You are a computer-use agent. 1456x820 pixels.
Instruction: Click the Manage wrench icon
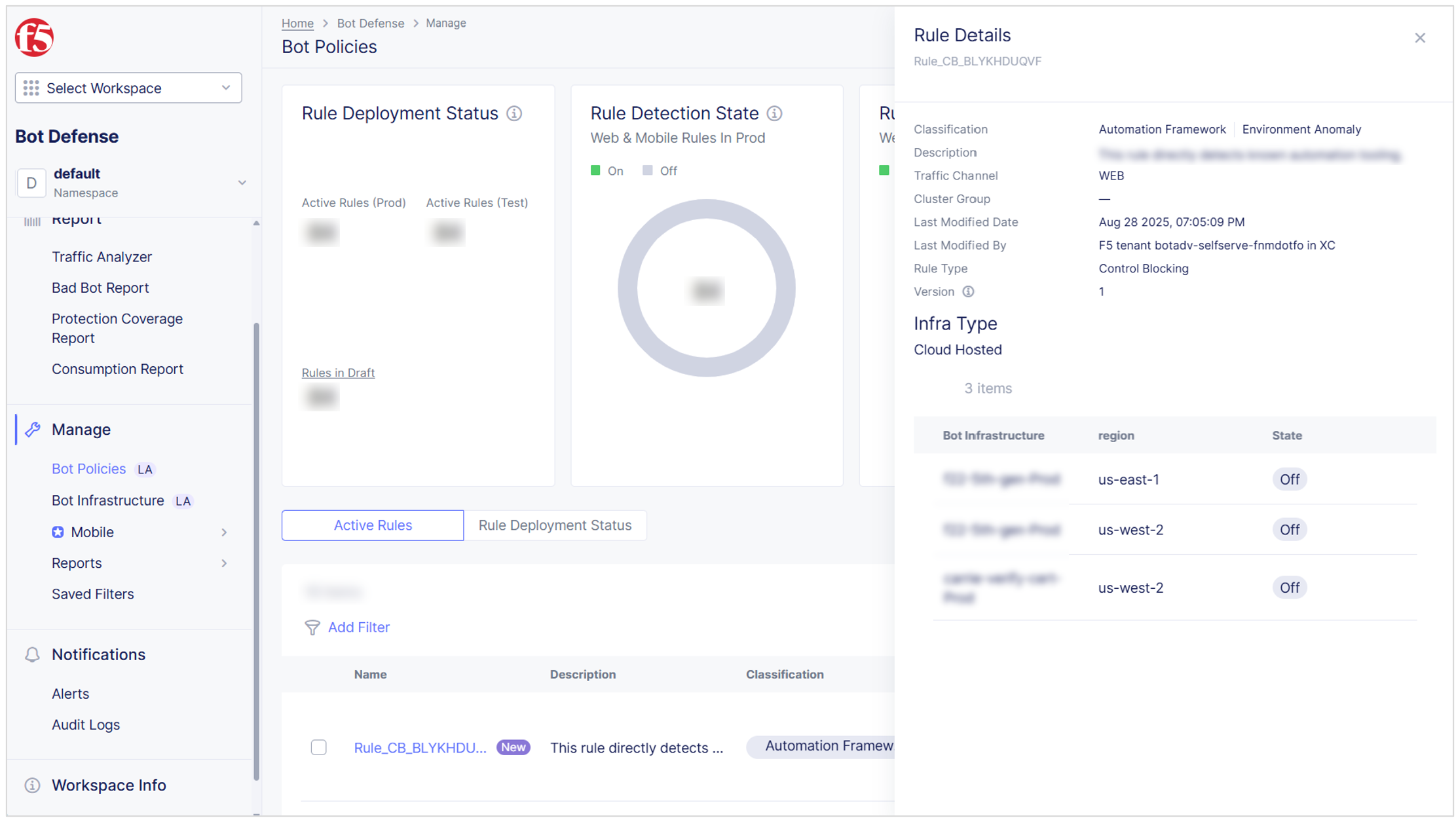[33, 430]
